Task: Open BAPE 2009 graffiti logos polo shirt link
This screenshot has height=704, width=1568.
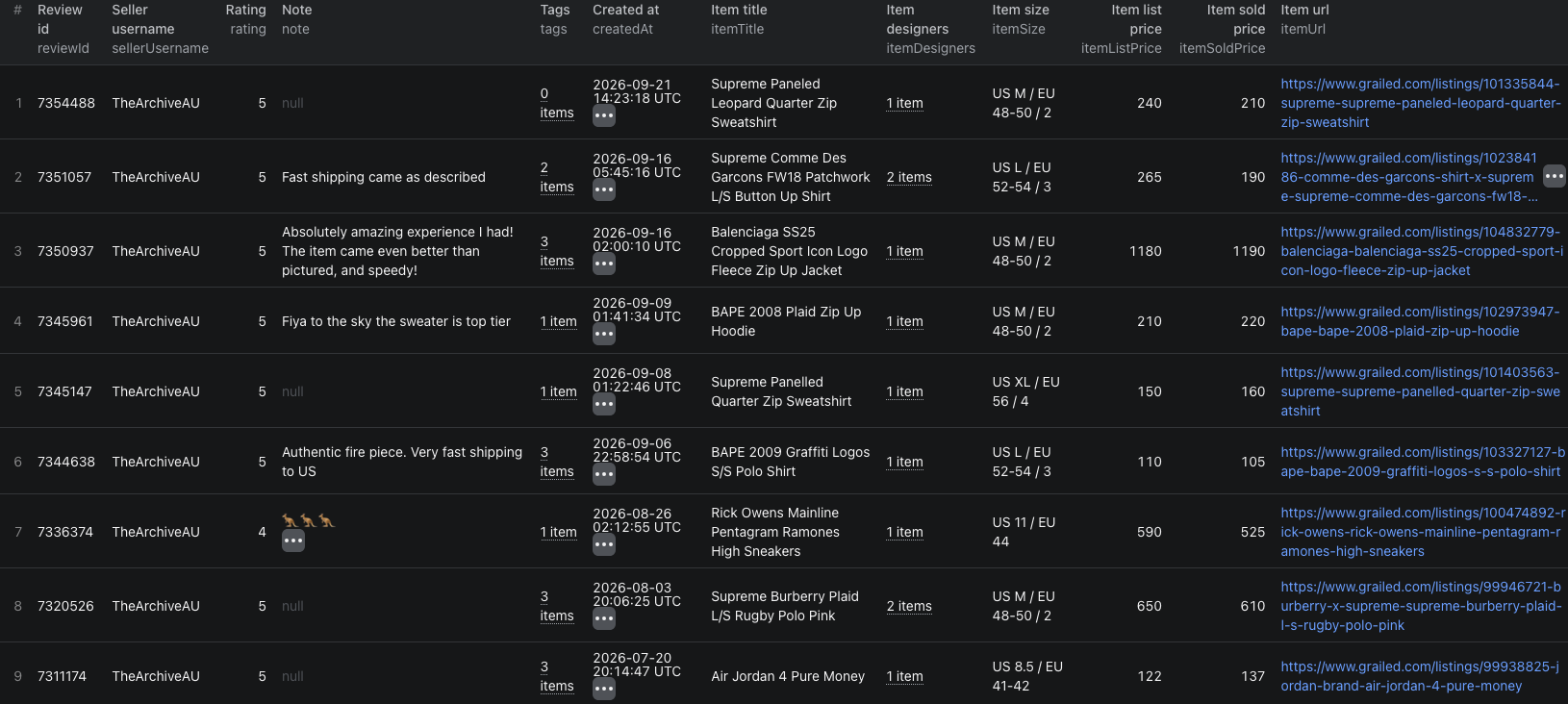Action: pyautogui.click(x=1423, y=462)
